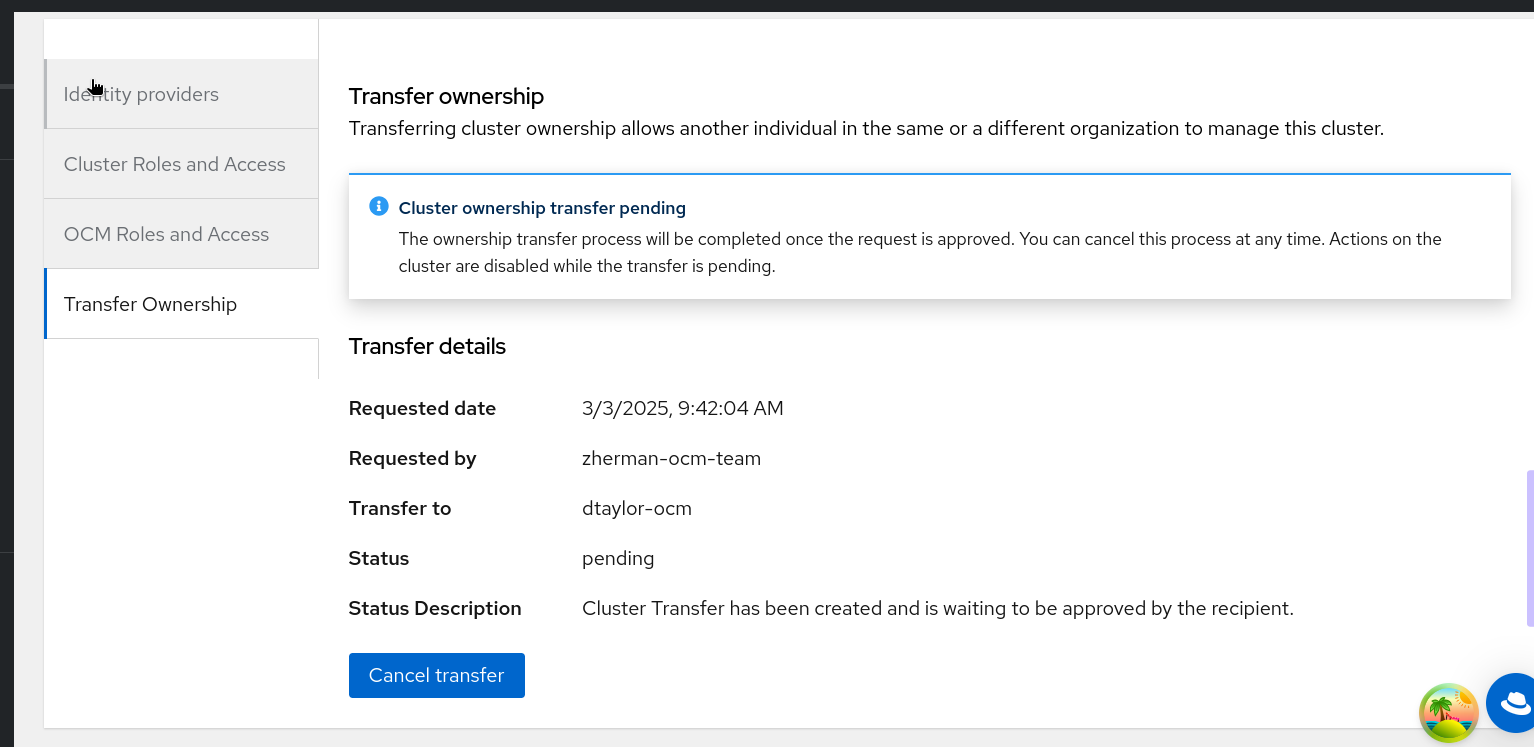Click the "Transfer ownership" heading
The width and height of the screenshot is (1534, 747).
tap(446, 96)
